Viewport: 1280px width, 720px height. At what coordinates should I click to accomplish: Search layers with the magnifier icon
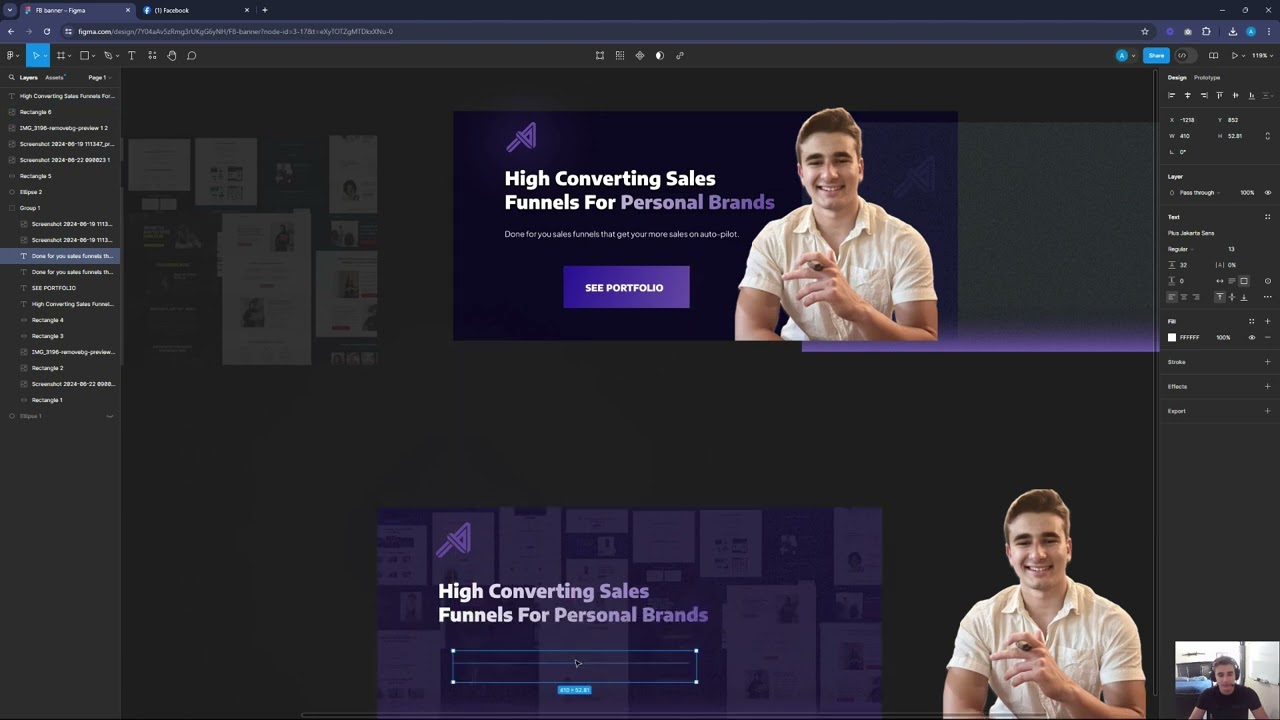point(12,77)
